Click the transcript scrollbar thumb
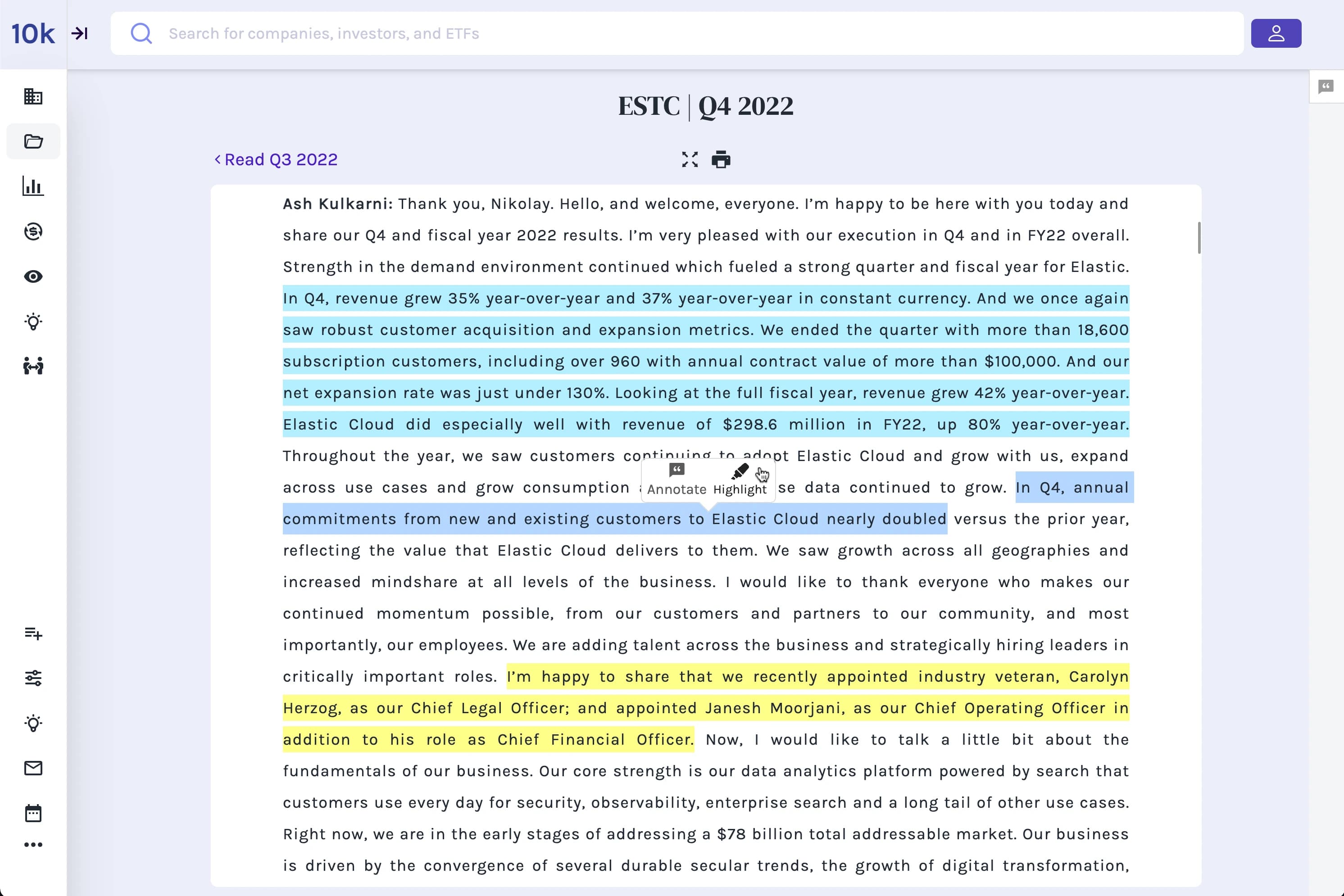1344x896 pixels. (x=1199, y=238)
